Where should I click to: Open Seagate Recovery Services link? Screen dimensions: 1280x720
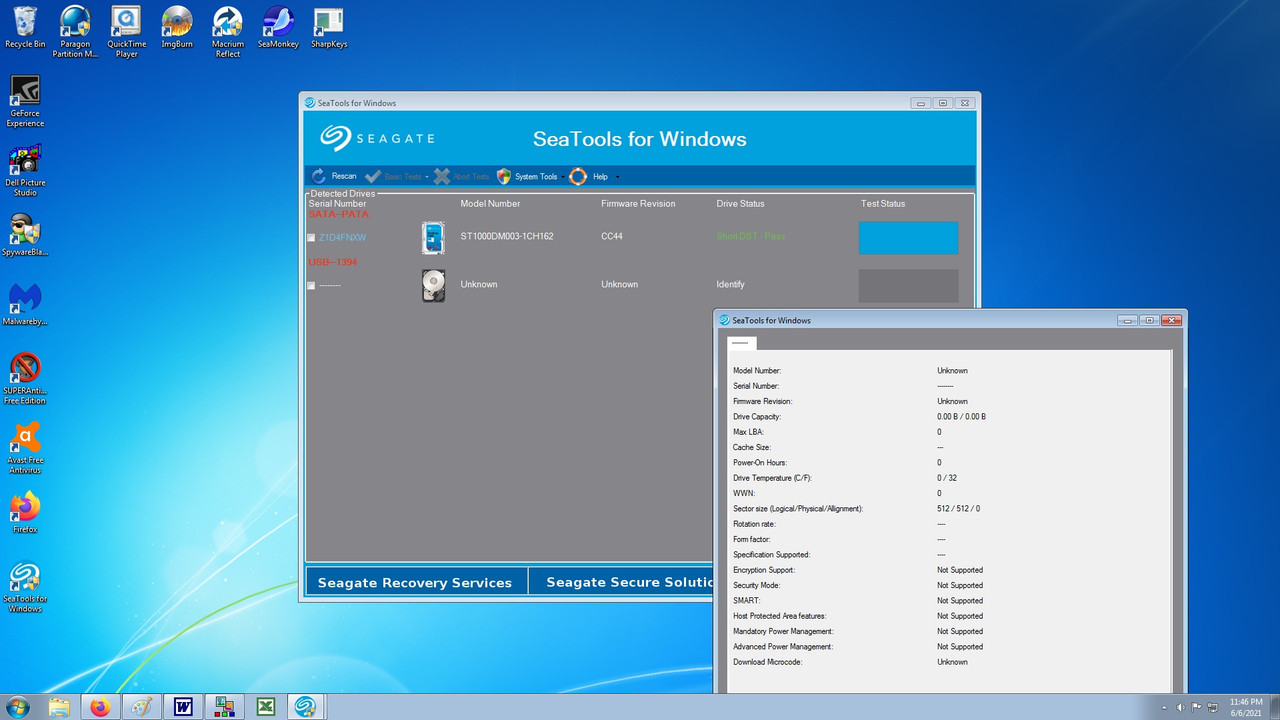pyautogui.click(x=415, y=582)
